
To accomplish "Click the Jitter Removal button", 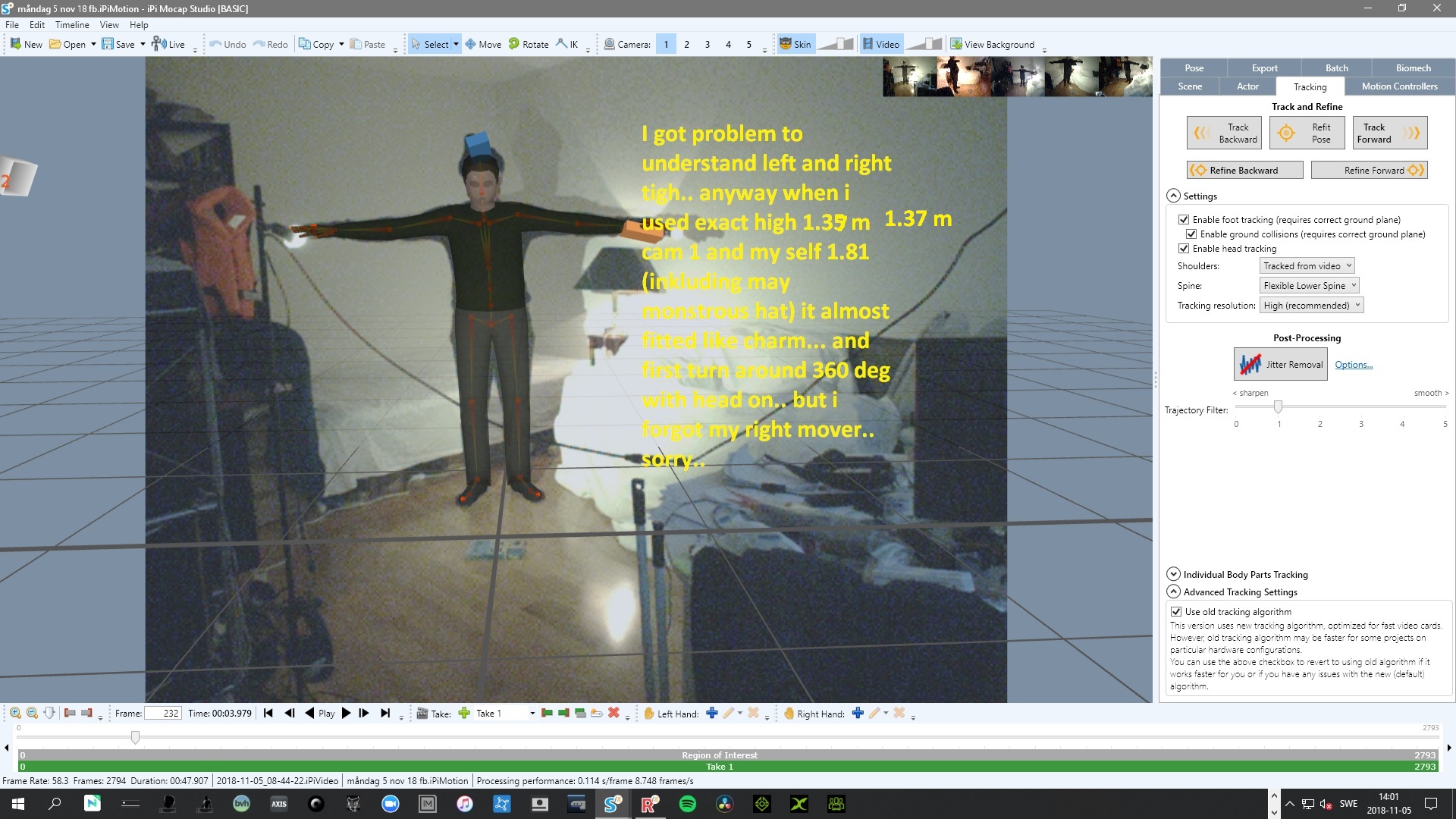I will click(1281, 364).
